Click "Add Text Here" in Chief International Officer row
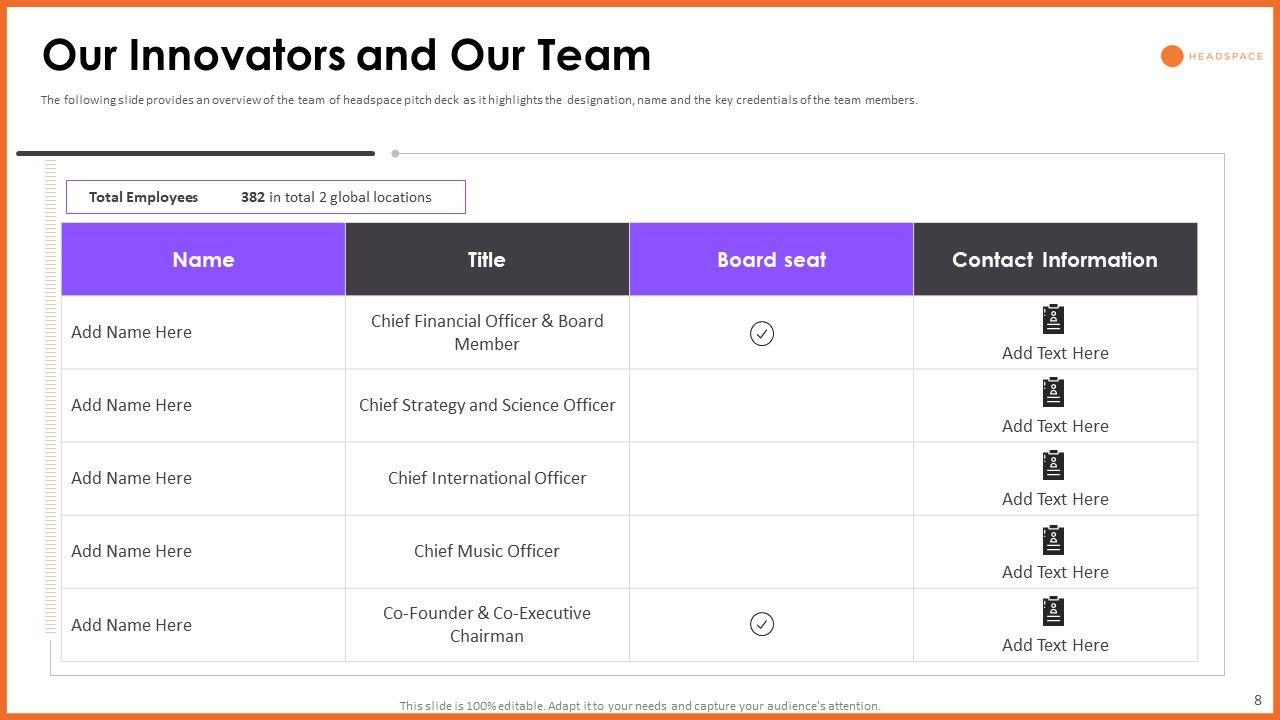 coord(1055,499)
